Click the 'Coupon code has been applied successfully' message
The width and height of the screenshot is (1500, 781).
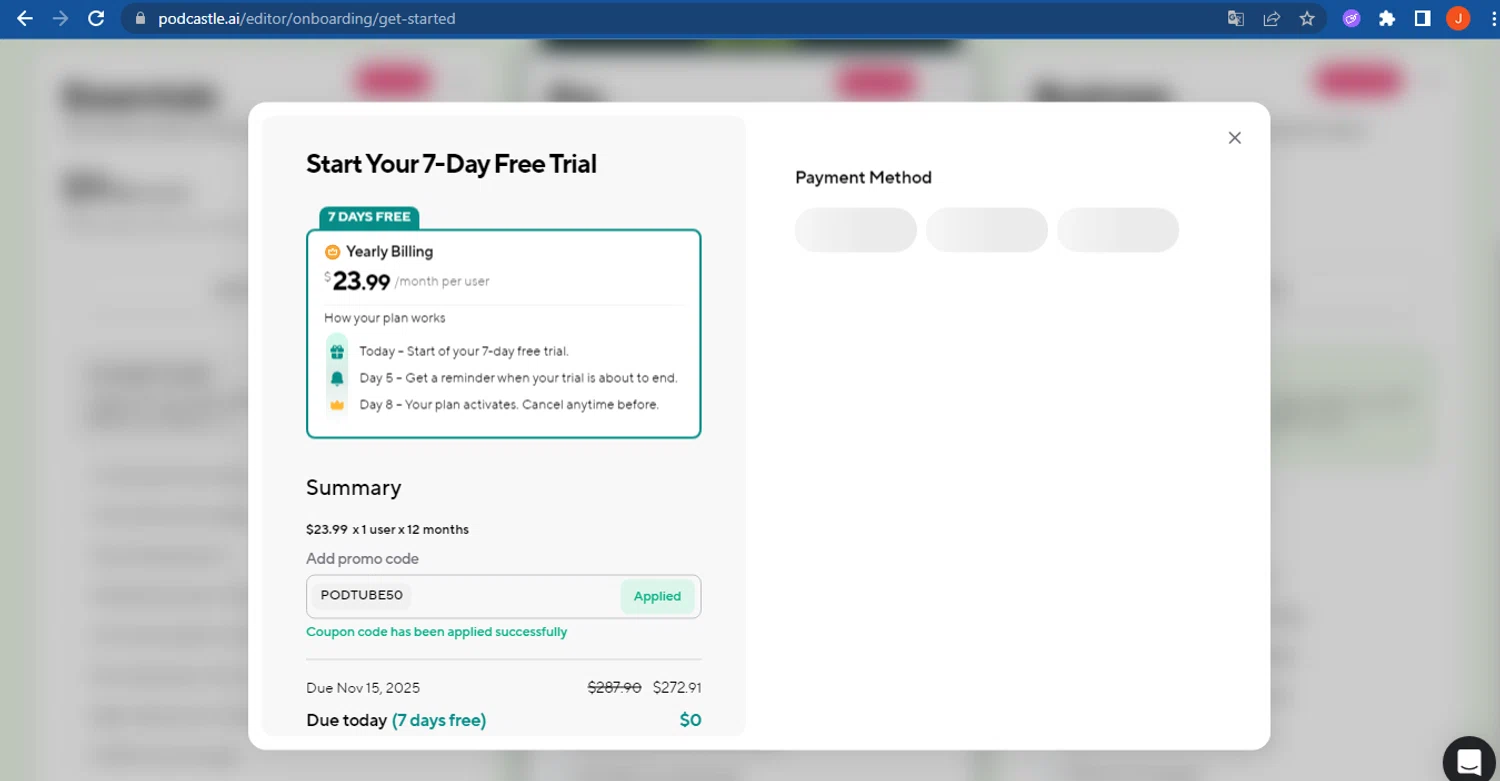point(436,632)
